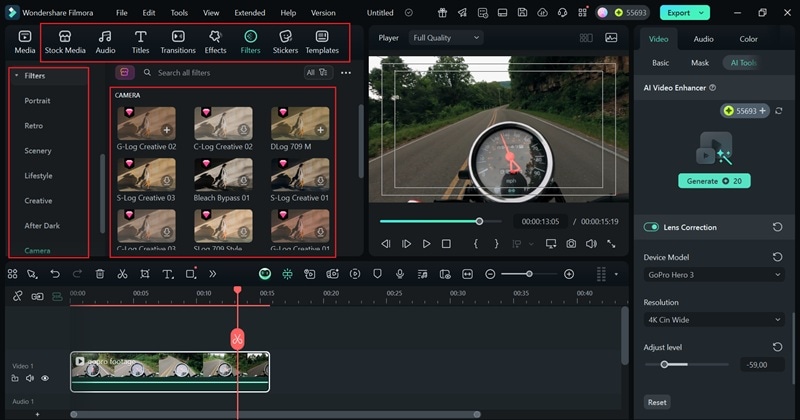Show more timeline tools via double chevron
This screenshot has height=420, width=800.
coord(212,274)
